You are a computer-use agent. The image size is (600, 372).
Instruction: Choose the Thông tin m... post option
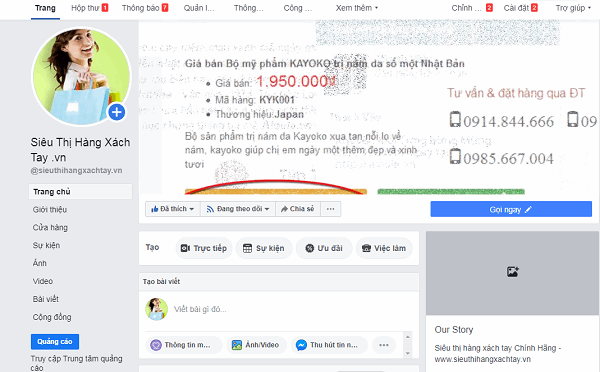point(184,345)
